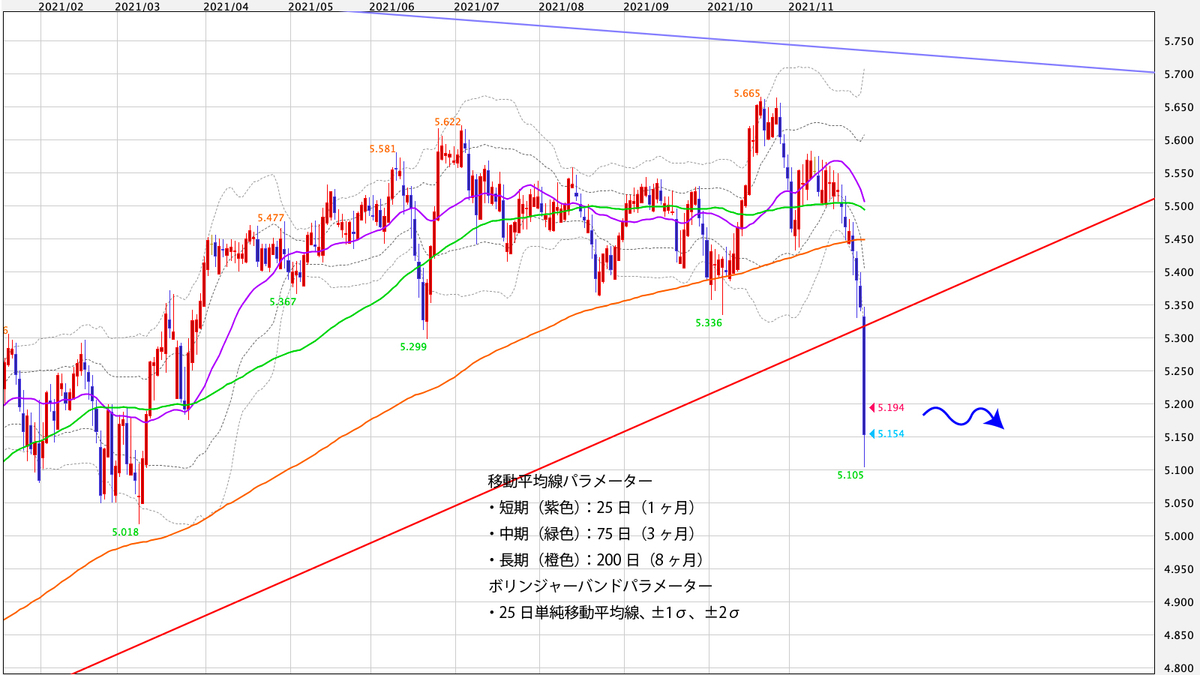This screenshot has width=1200, height=675.
Task: Click the 5.250 price axis label
Action: click(x=1179, y=371)
